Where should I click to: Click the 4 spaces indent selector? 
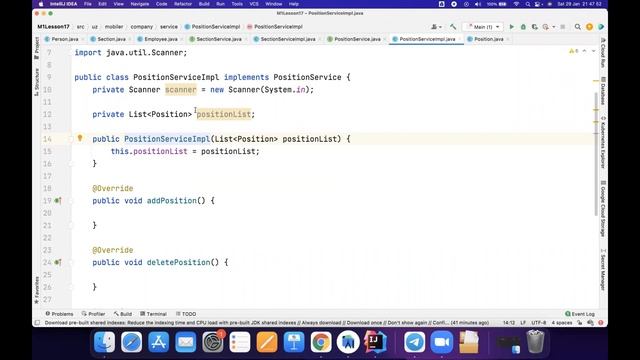[562, 323]
